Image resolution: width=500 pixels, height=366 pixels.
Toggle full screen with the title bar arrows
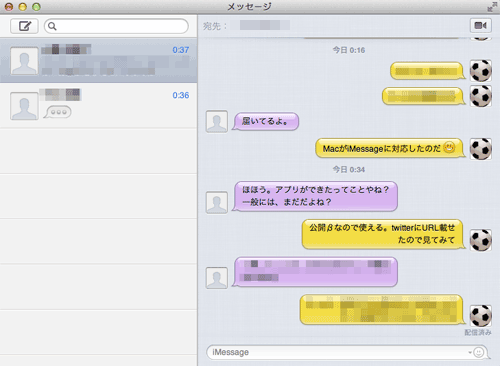tap(492, 7)
